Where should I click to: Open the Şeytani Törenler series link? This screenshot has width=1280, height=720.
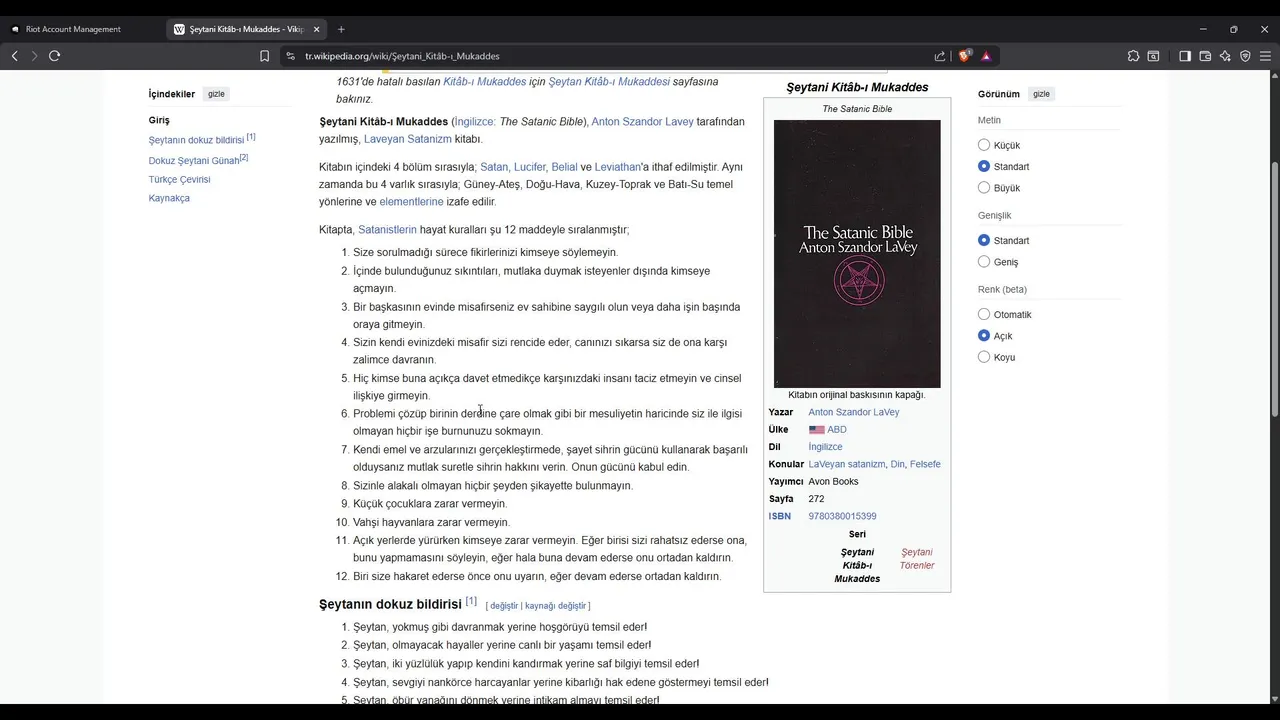[x=917, y=559]
